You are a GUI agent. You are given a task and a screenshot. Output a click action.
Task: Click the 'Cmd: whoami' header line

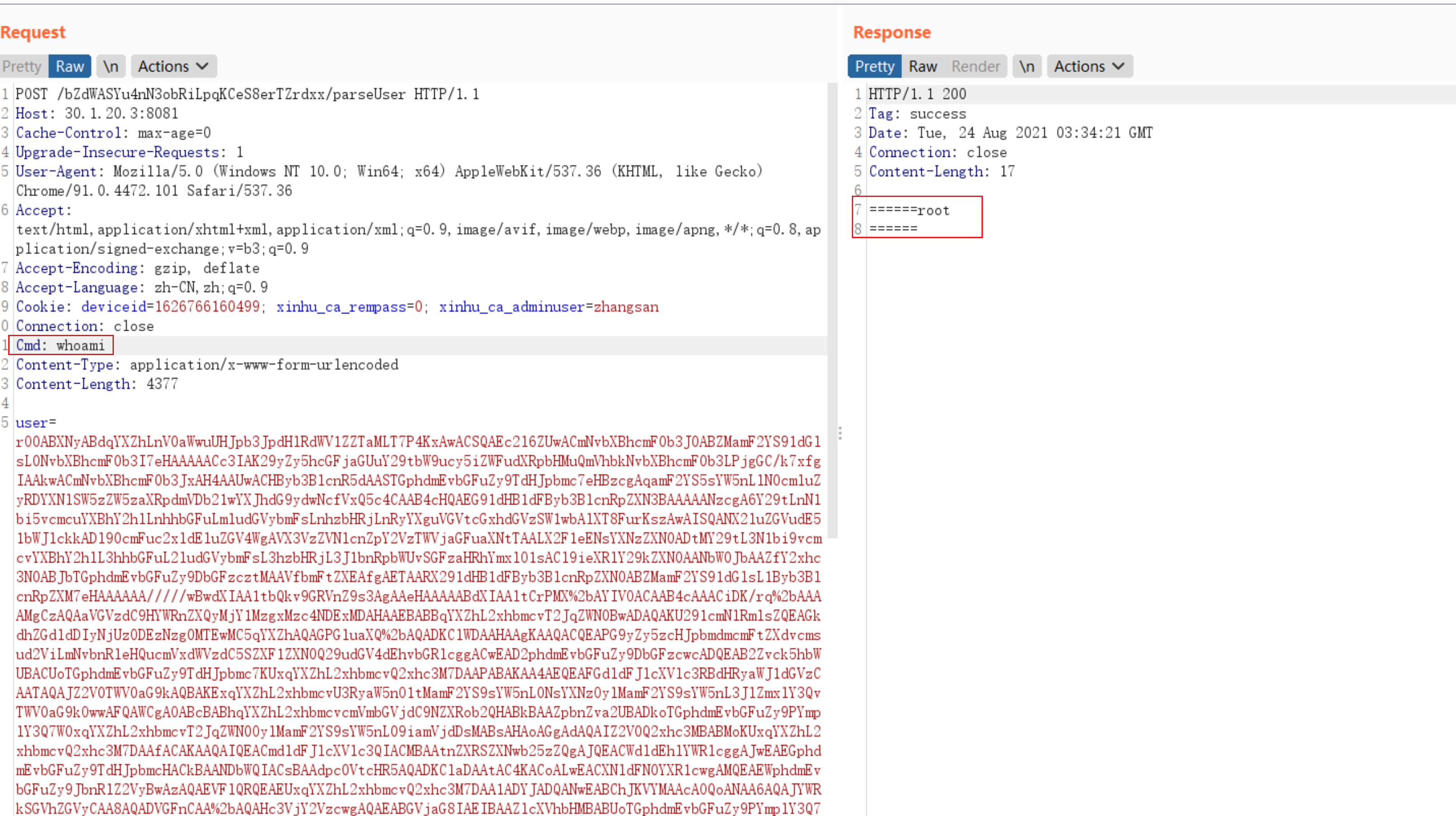pyautogui.click(x=61, y=345)
